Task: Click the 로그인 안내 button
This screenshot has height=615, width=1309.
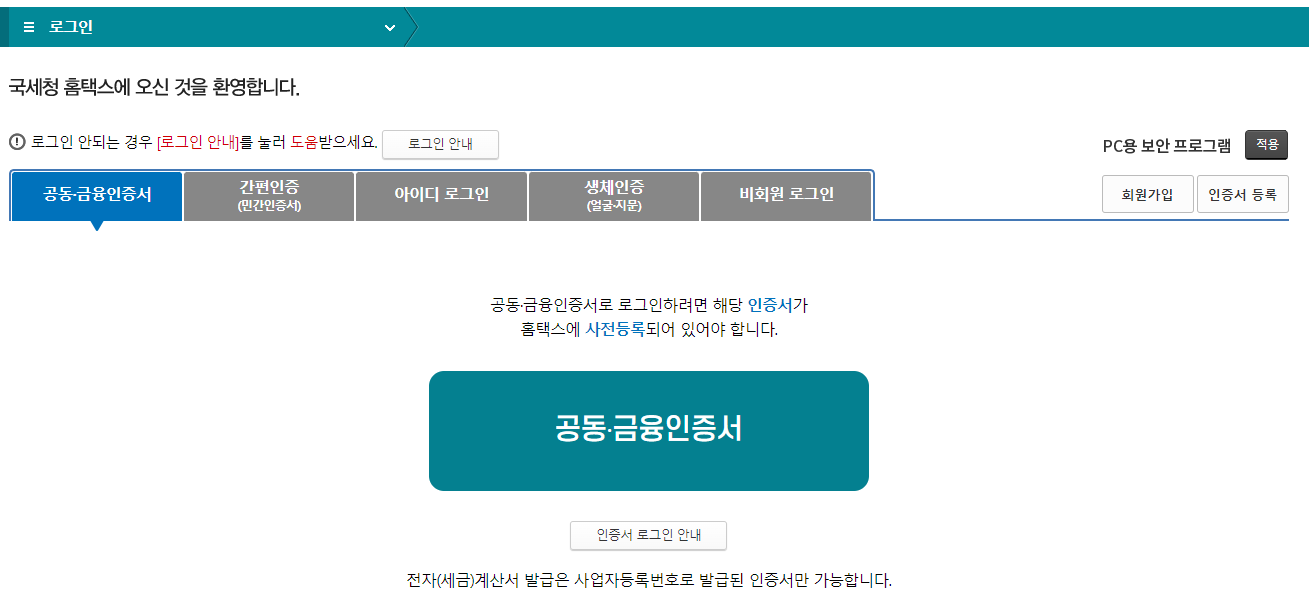Action: (440, 144)
